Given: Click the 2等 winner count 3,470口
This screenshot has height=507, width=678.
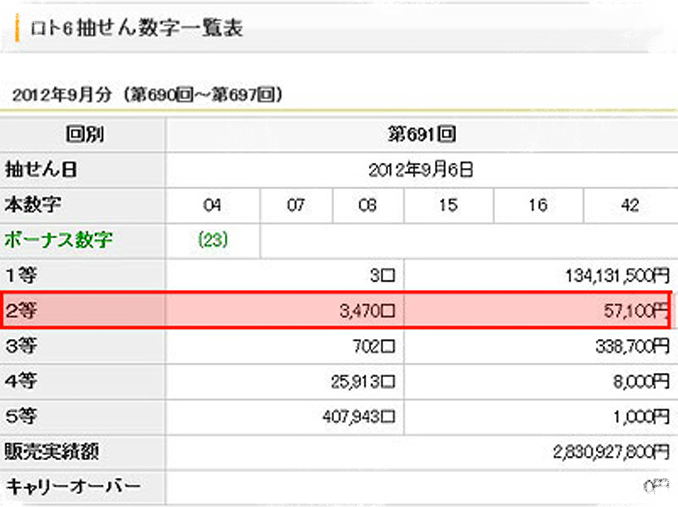Looking at the screenshot, I should pos(368,311).
